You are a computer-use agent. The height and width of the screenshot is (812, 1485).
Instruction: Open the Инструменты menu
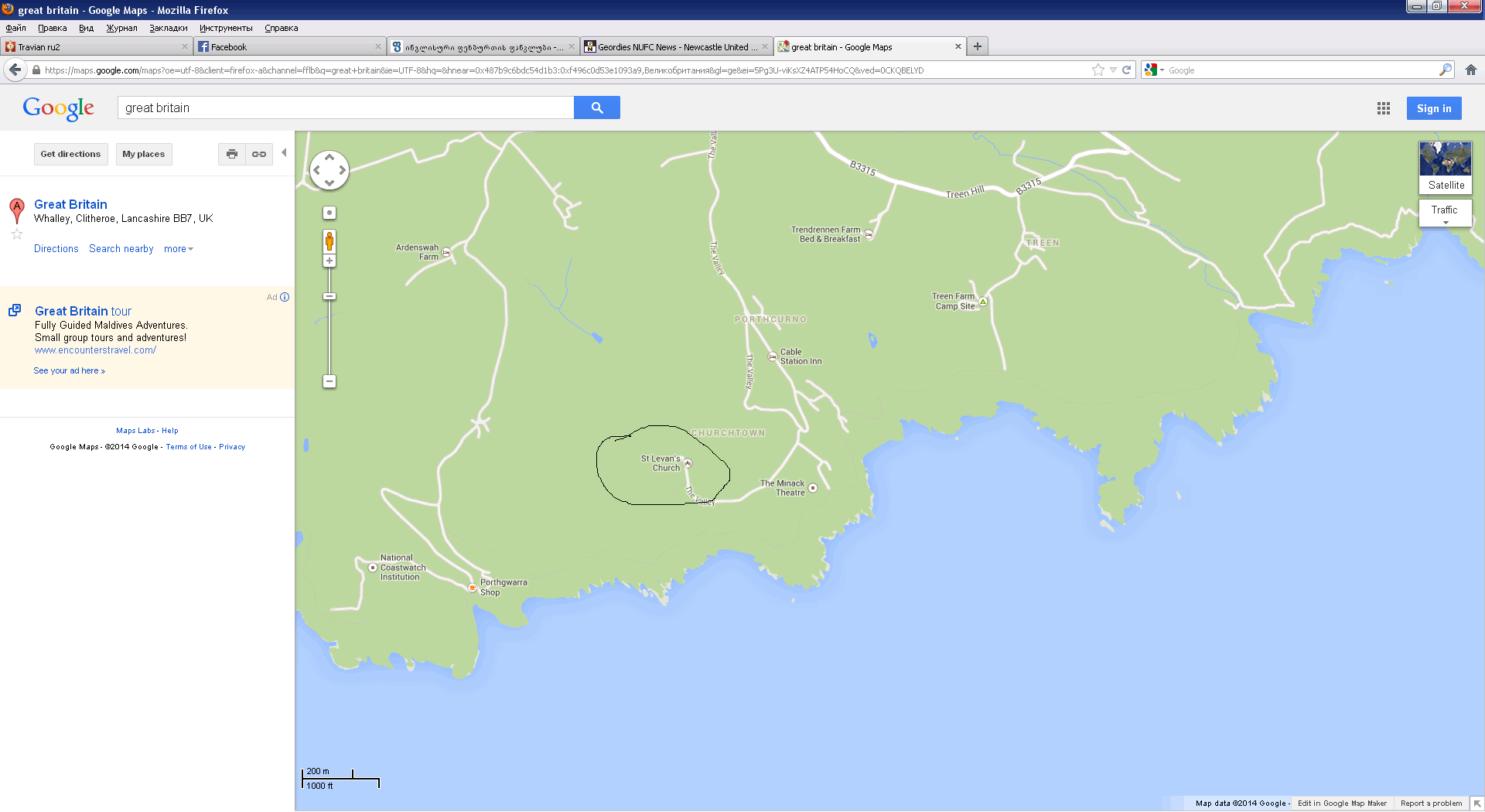pyautogui.click(x=226, y=28)
